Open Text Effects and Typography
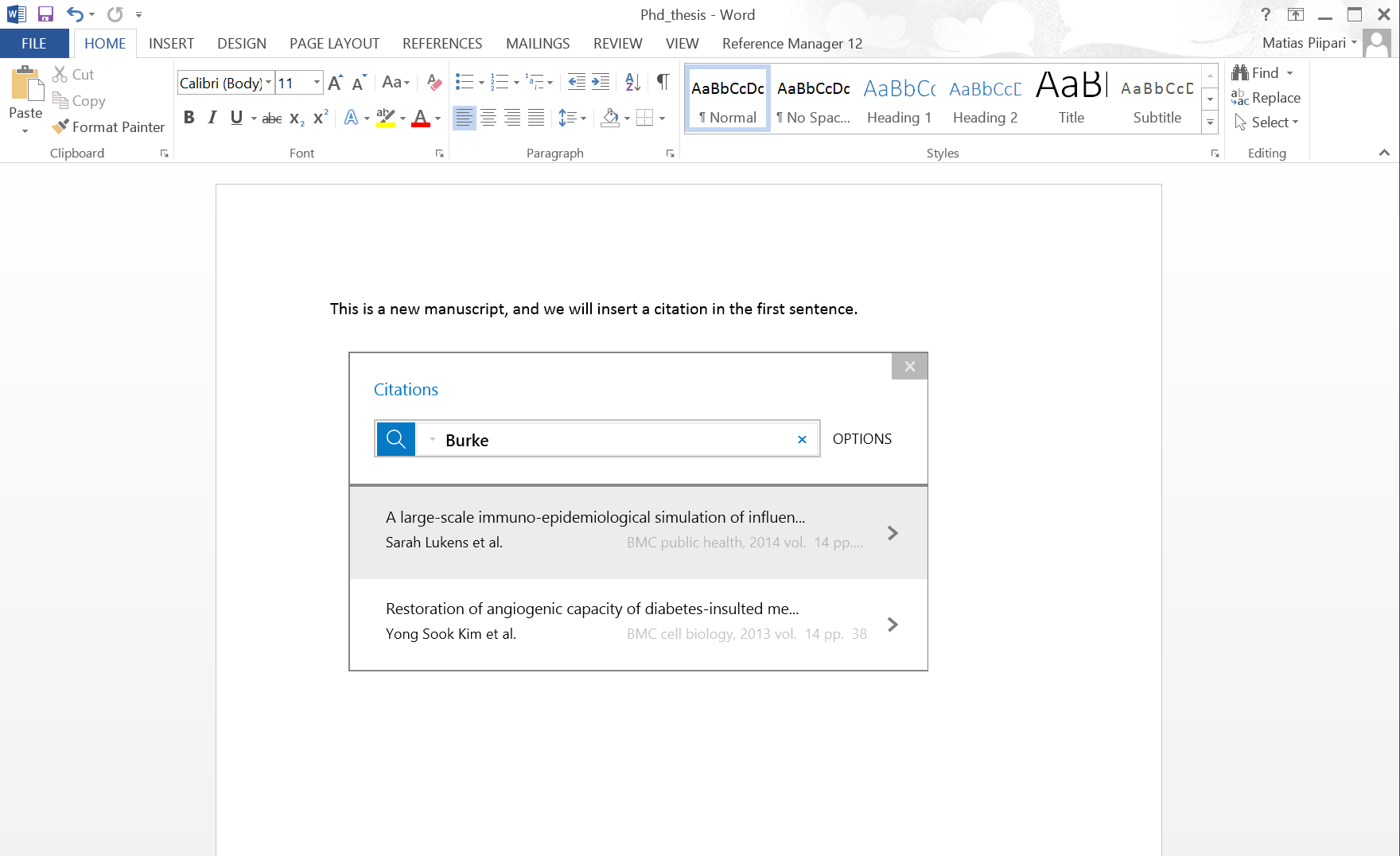 [351, 118]
